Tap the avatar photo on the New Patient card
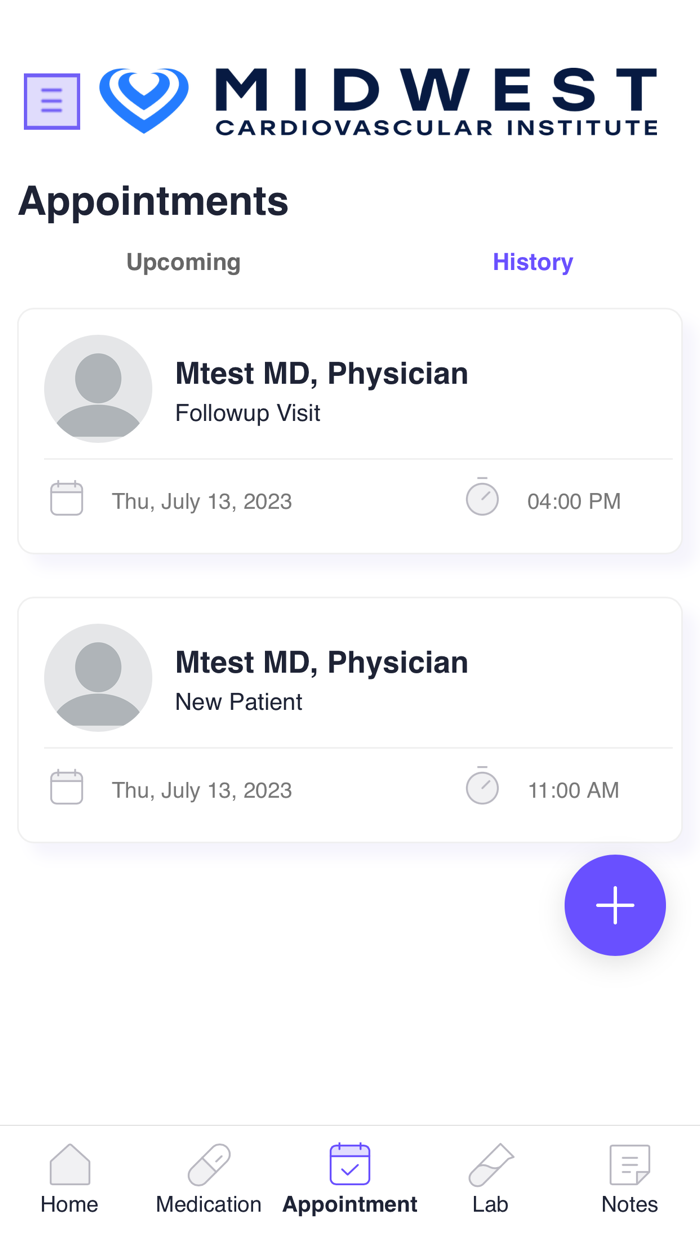The width and height of the screenshot is (700, 1244). (98, 677)
